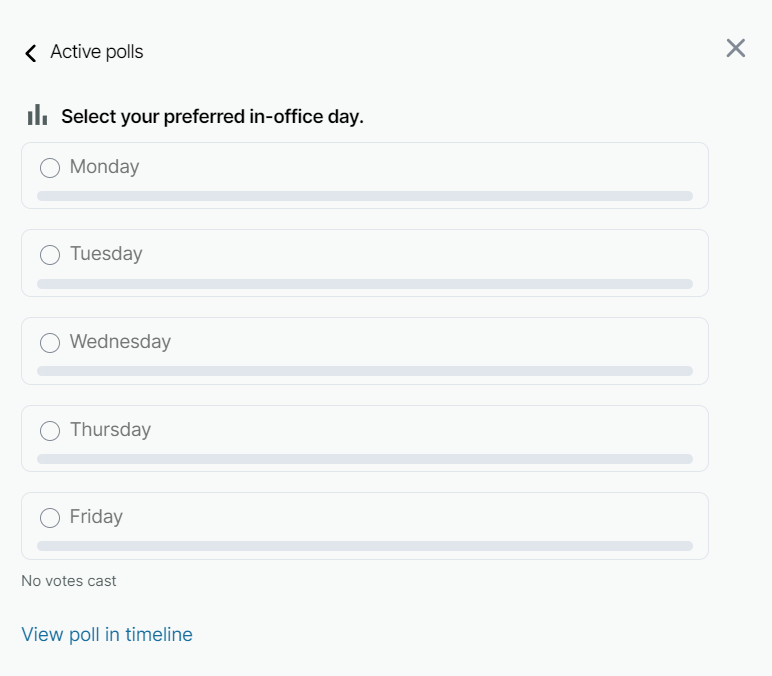The height and width of the screenshot is (676, 772).
Task: Click the Monday option label text
Action: point(104,167)
